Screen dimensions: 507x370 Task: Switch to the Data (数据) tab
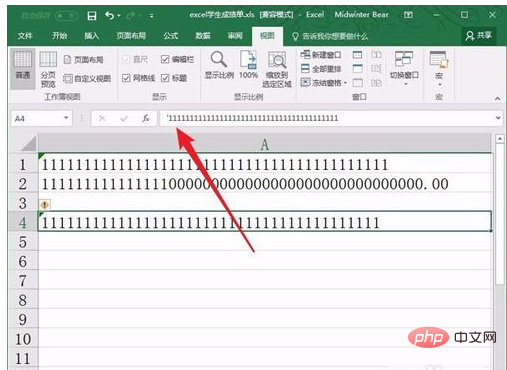203,36
